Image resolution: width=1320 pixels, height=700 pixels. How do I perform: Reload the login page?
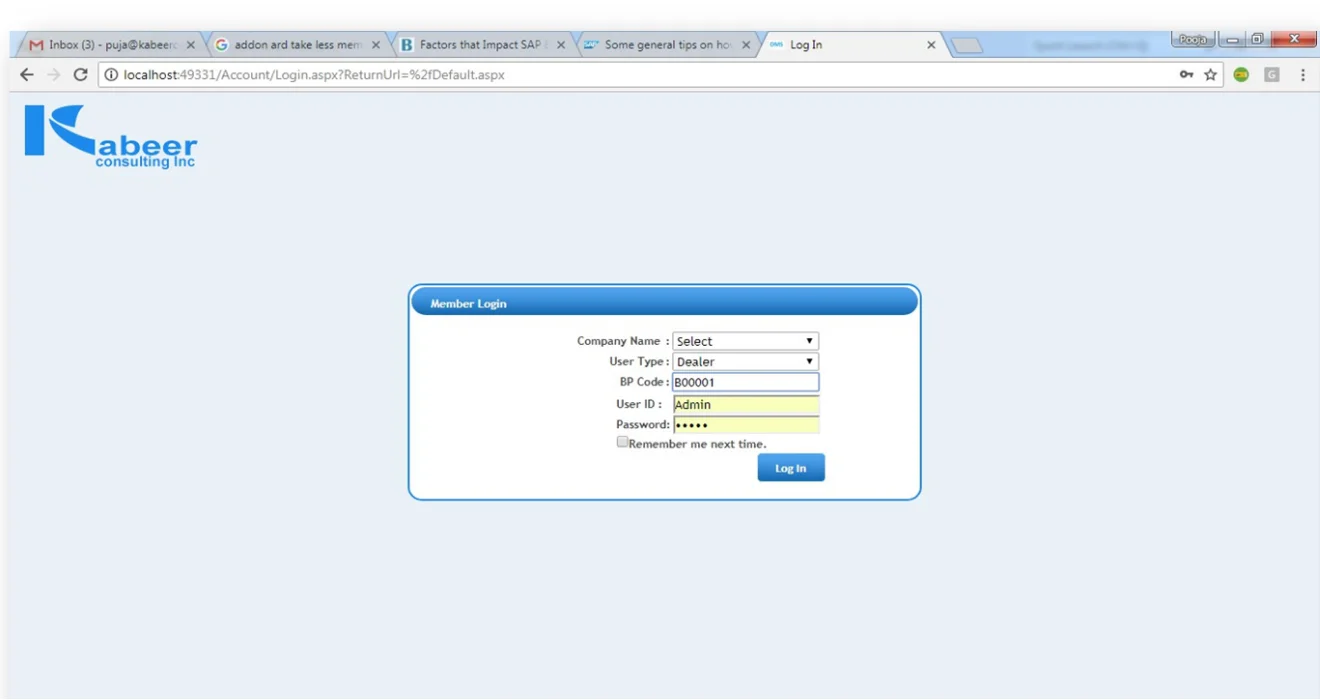(81, 73)
